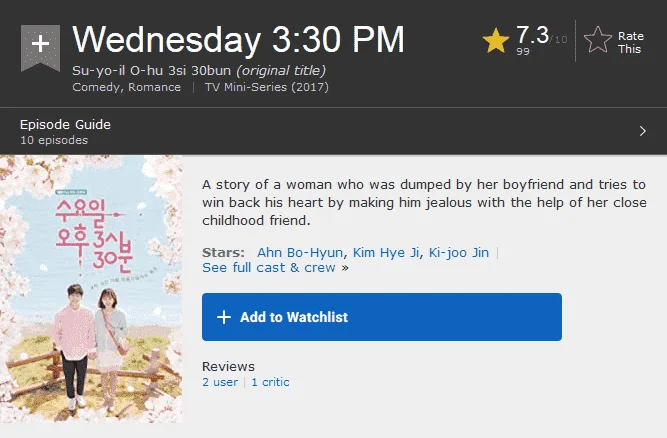Open Kim Hye Ji's profile link

pyautogui.click(x=386, y=253)
